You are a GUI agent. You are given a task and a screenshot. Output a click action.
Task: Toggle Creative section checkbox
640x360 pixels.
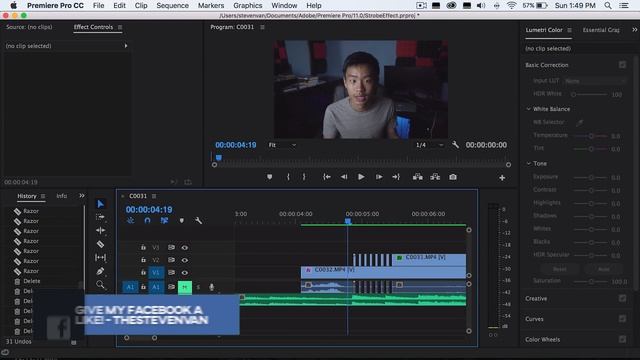pos(622,298)
